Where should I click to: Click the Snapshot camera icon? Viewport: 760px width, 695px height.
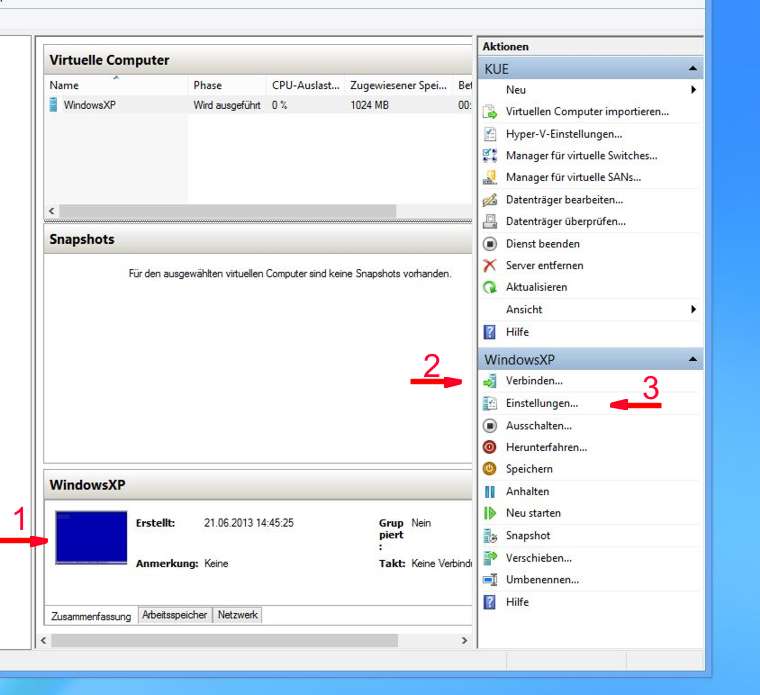click(490, 536)
